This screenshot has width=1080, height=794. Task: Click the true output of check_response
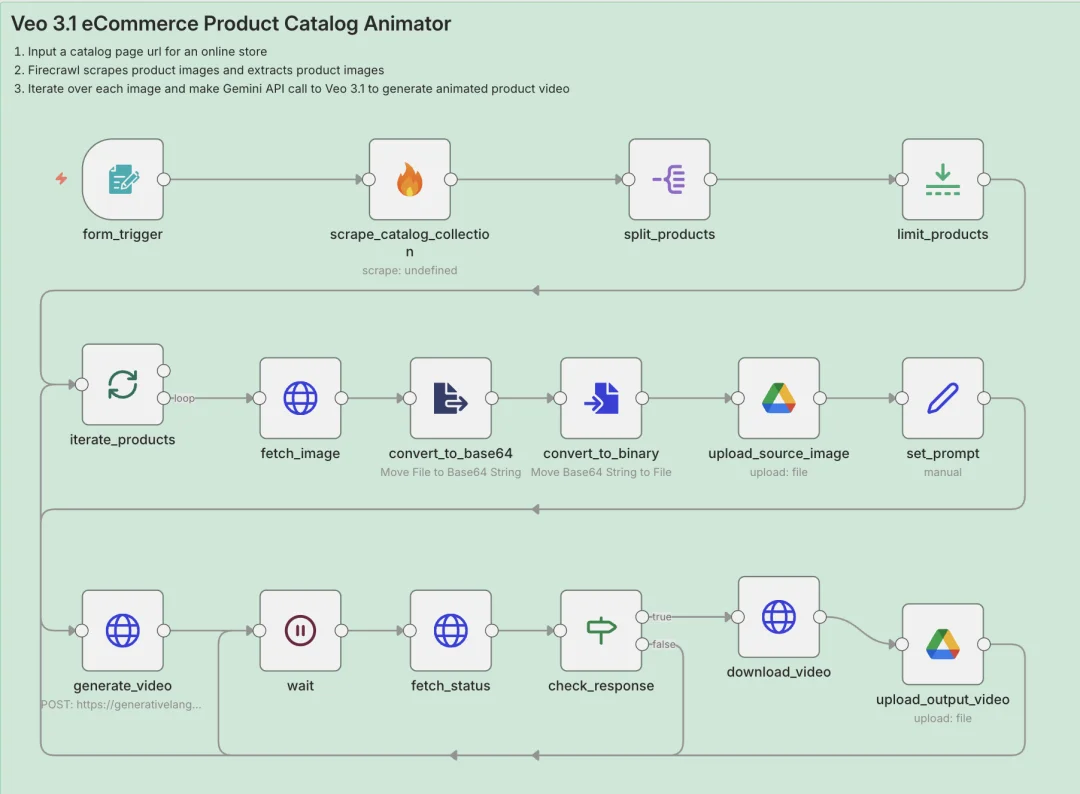[x=641, y=617]
